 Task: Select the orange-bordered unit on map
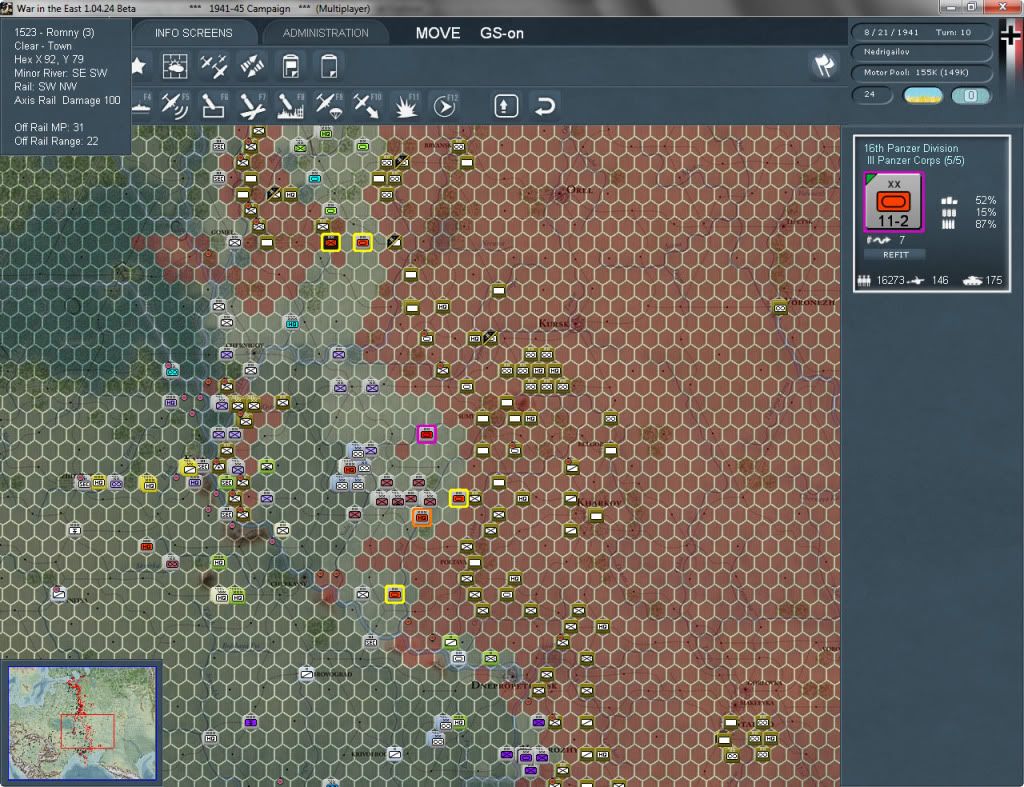click(x=422, y=517)
